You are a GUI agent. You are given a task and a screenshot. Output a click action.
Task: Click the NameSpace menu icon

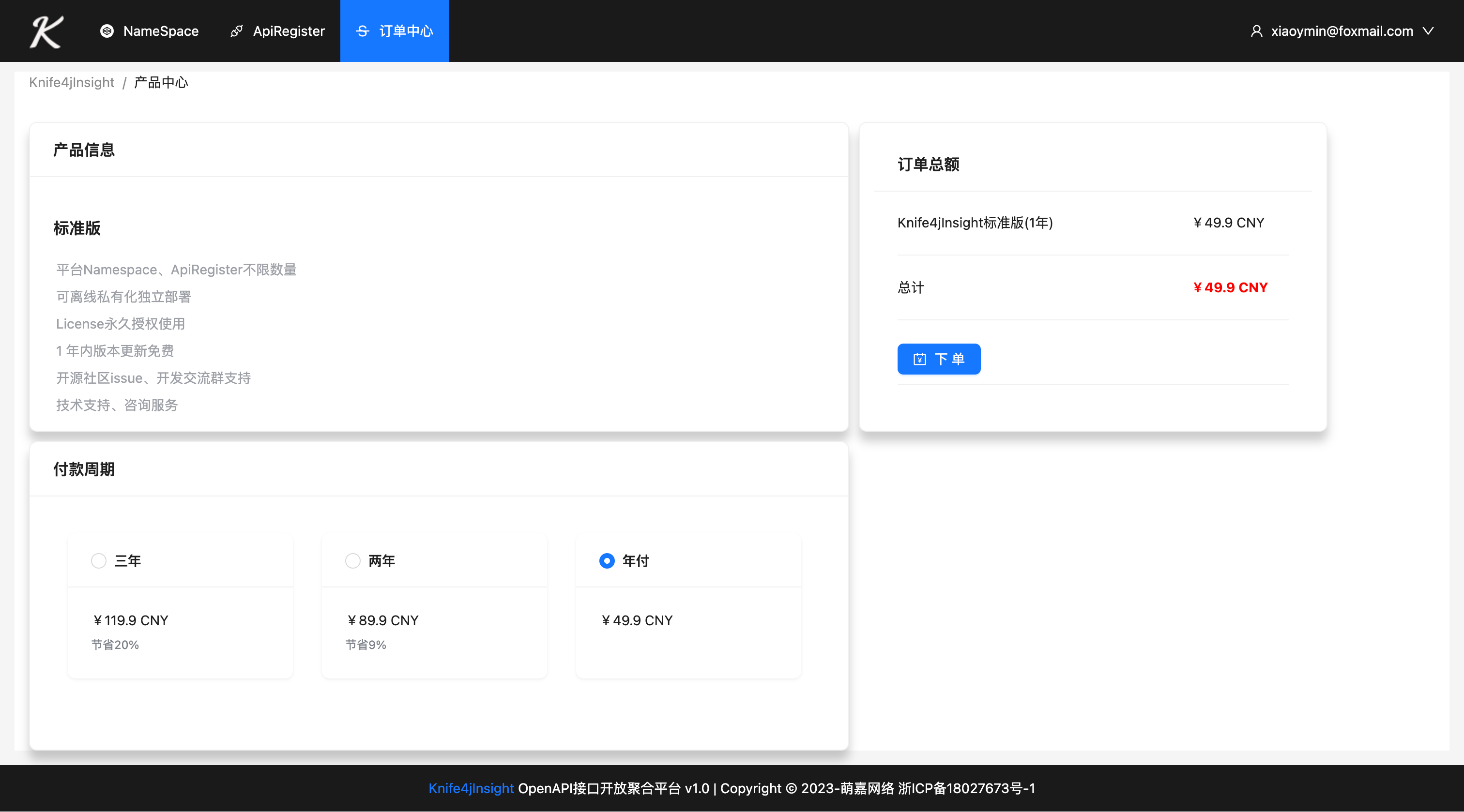tap(107, 31)
